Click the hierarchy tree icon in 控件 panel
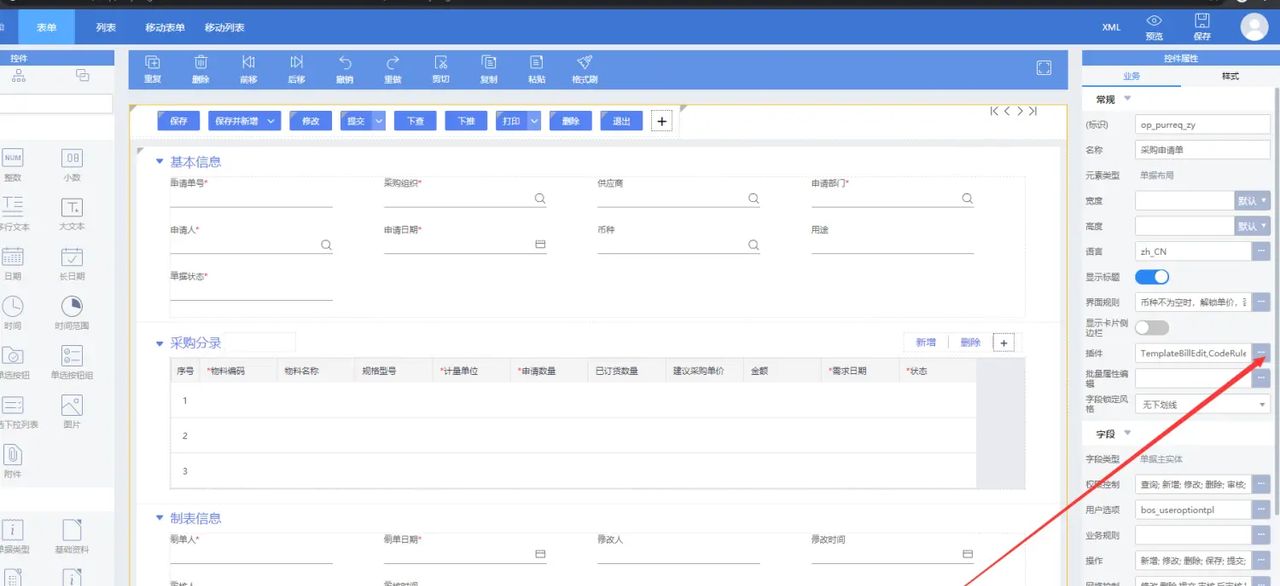 tap(18, 75)
